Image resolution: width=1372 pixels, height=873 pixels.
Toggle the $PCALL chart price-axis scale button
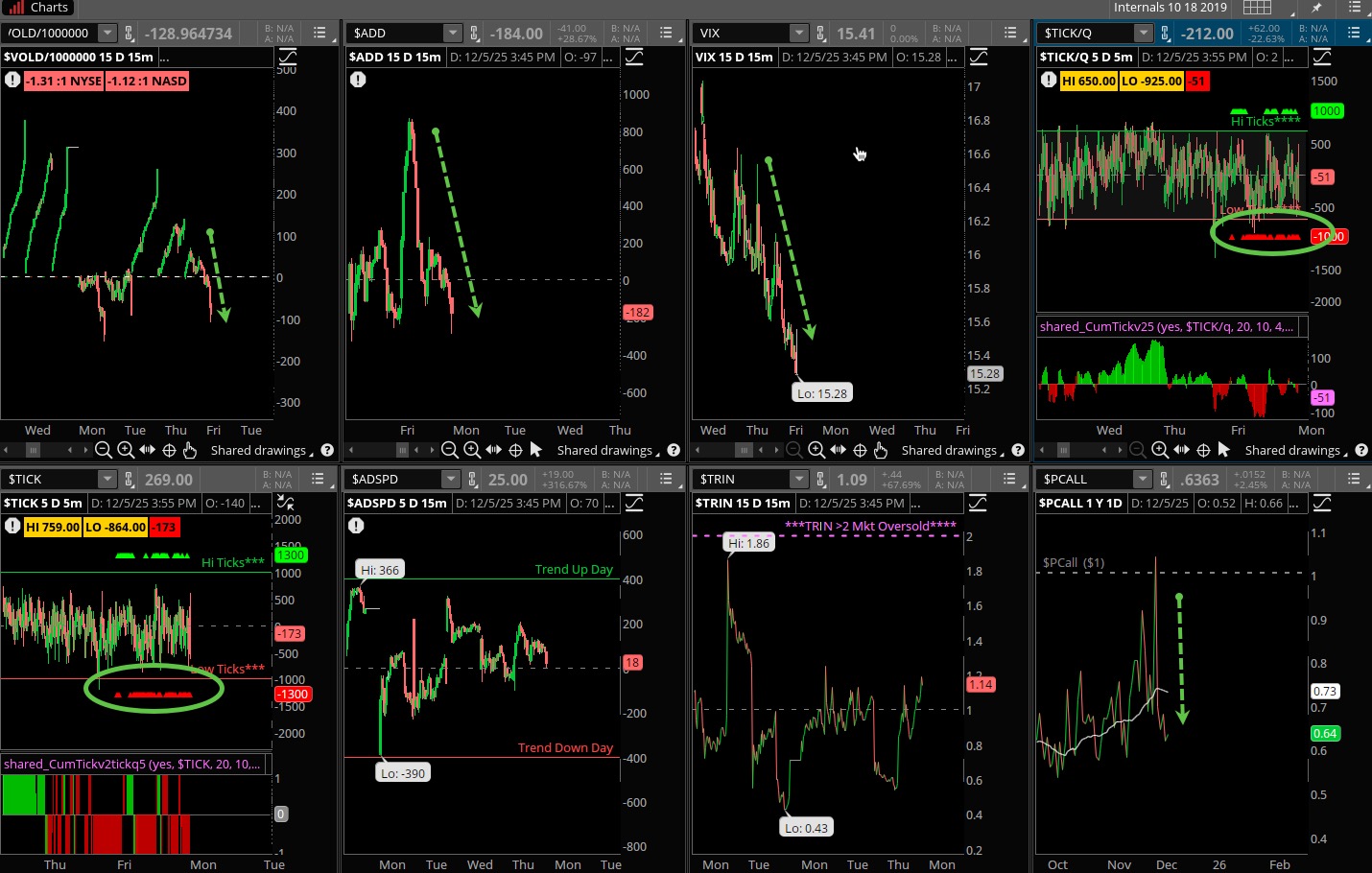coord(1322,503)
